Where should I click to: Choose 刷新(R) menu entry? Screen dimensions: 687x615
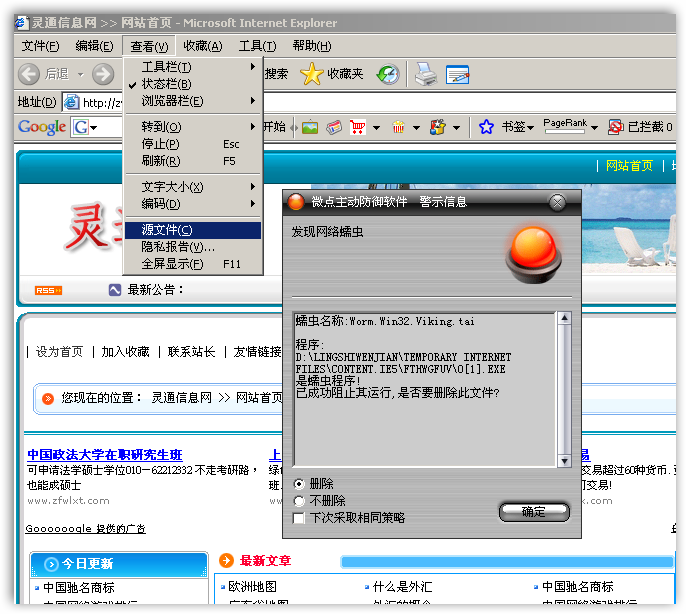tap(193, 161)
